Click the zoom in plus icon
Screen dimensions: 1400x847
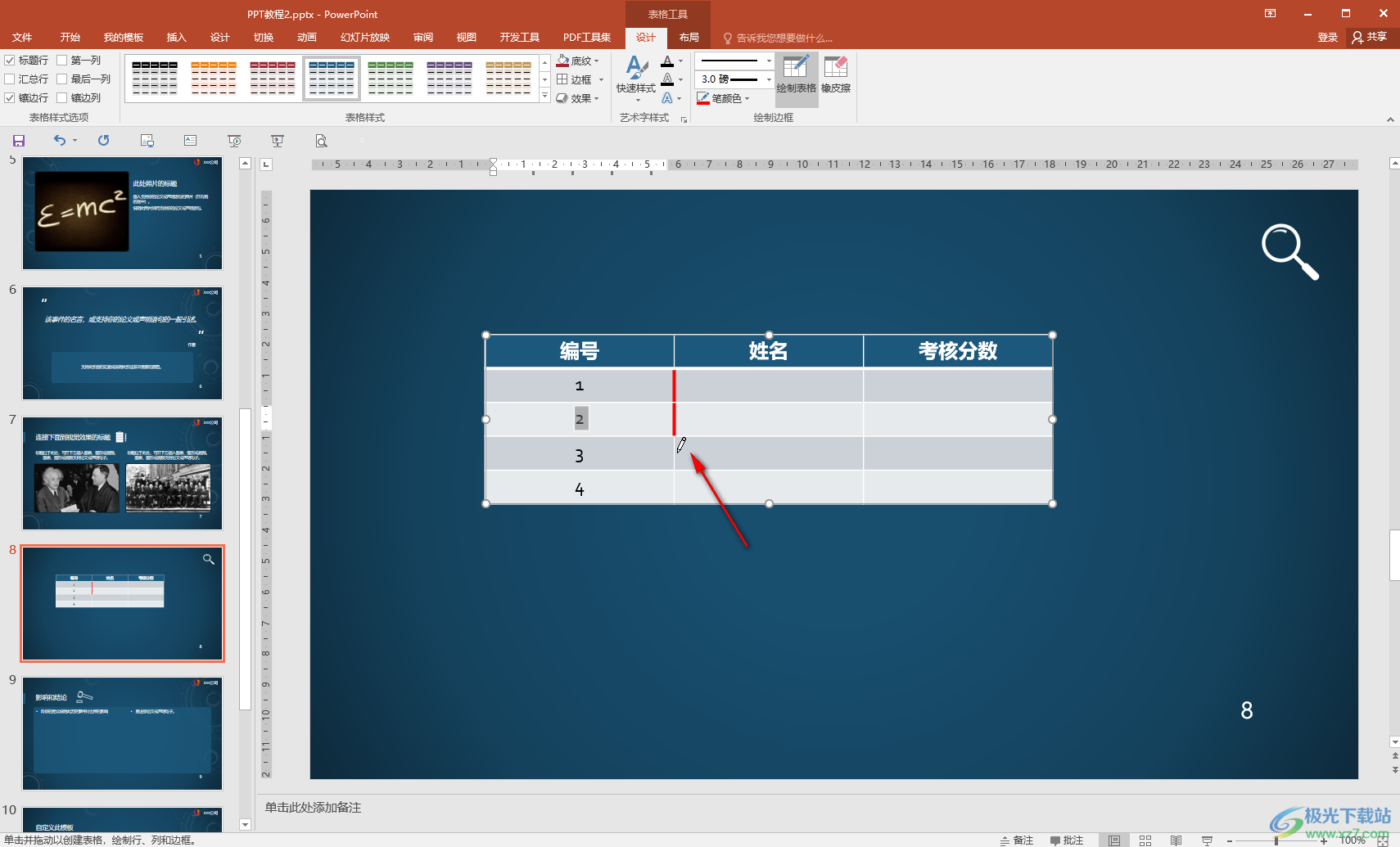(x=1324, y=840)
